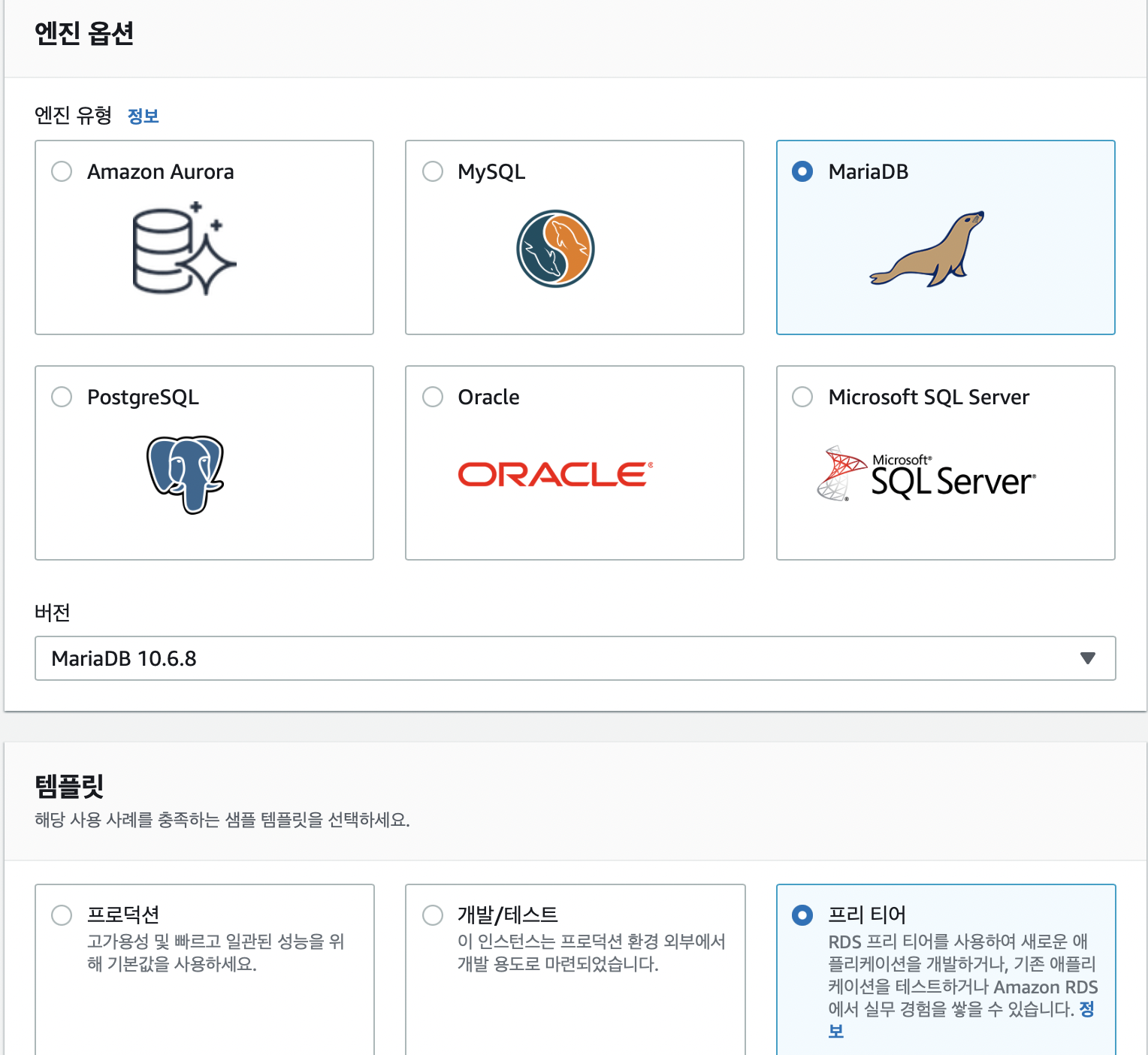The height and width of the screenshot is (1055, 1148).
Task: Click the PostgreSQL elephant logo
Action: tap(186, 474)
